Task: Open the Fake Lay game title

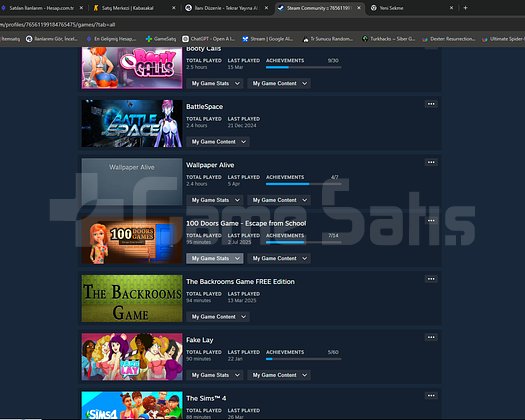Action: pos(200,340)
